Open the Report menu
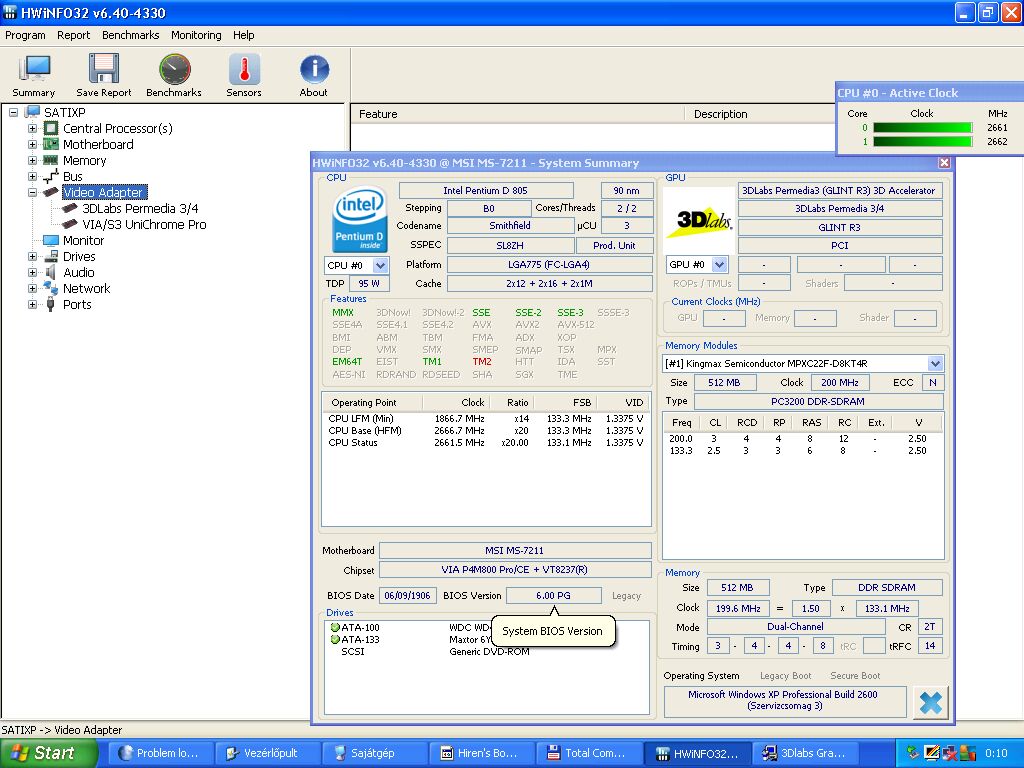1024x768 pixels. pos(73,35)
